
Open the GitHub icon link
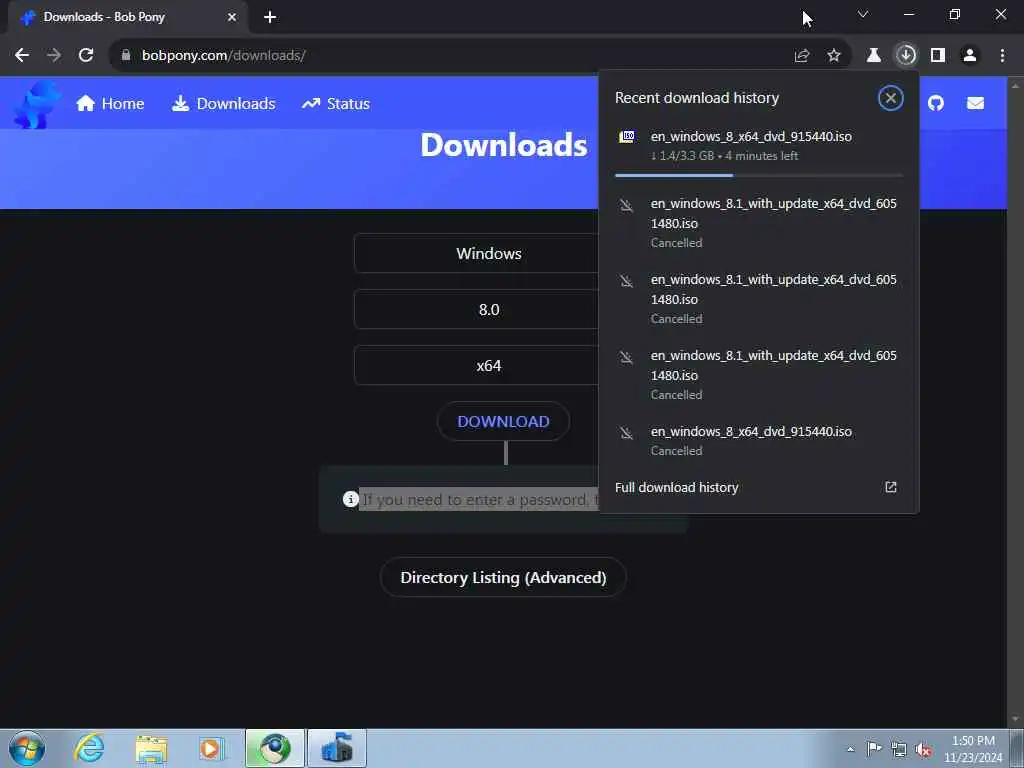point(936,103)
